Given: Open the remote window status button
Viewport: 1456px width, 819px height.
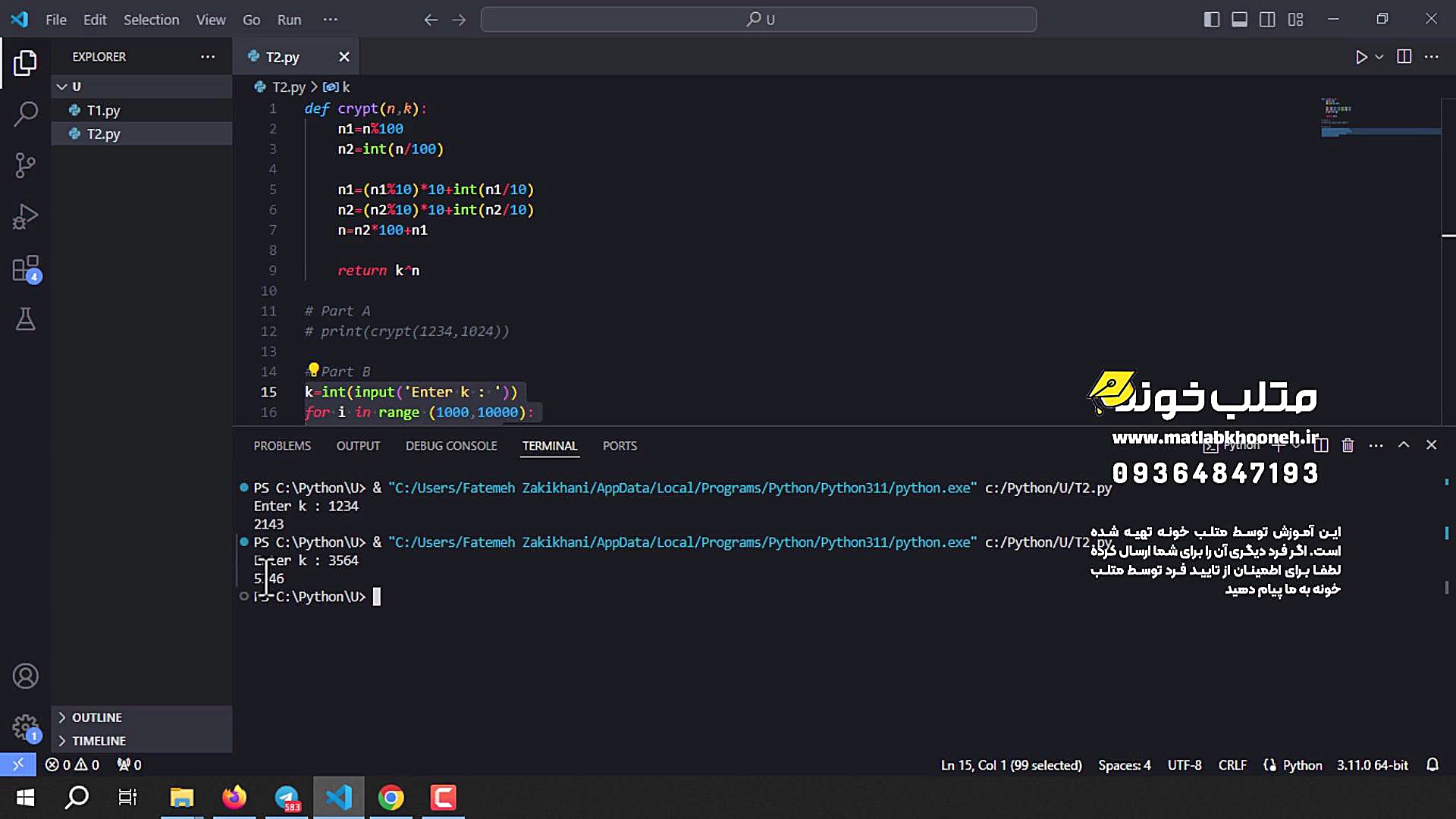Looking at the screenshot, I should [18, 764].
